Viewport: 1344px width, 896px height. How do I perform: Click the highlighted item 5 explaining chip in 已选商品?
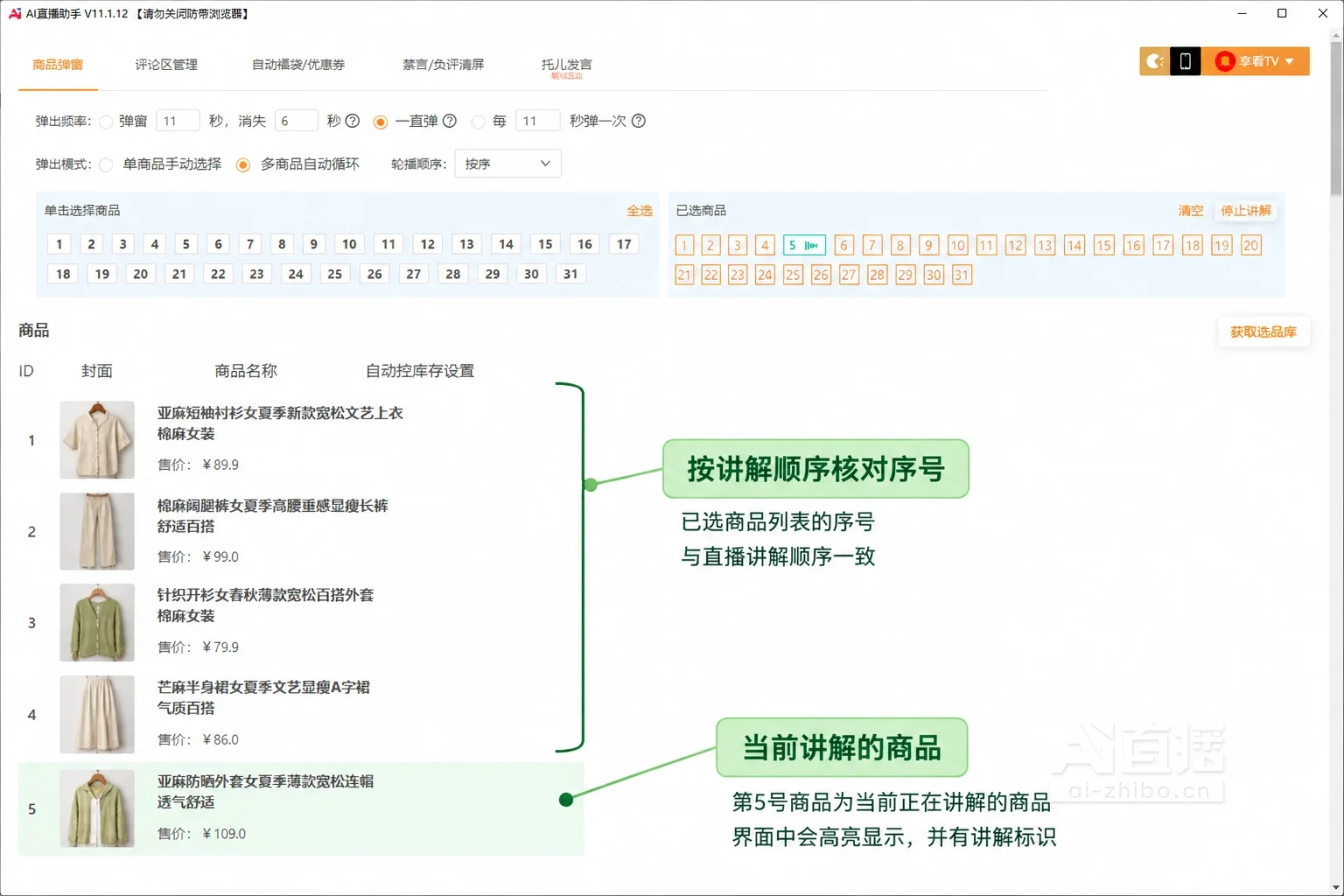point(804,246)
